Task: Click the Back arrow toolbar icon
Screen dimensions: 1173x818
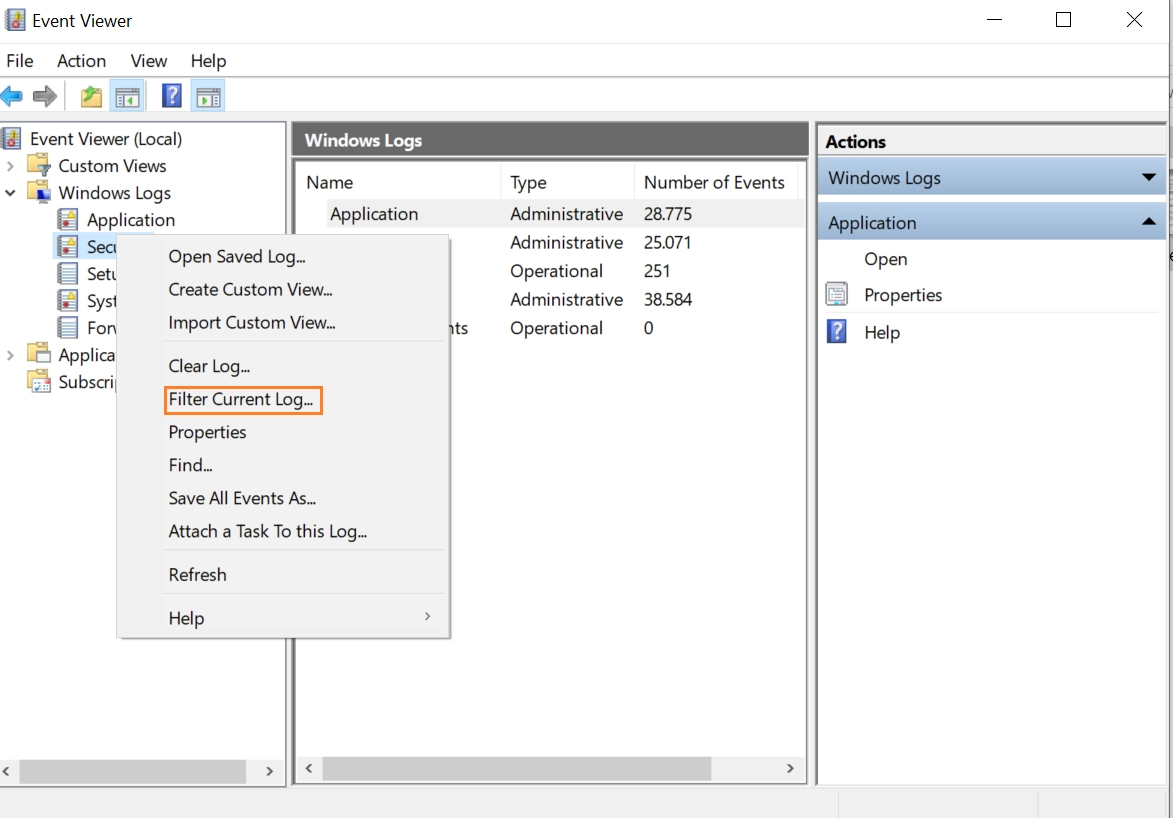Action: [x=12, y=96]
